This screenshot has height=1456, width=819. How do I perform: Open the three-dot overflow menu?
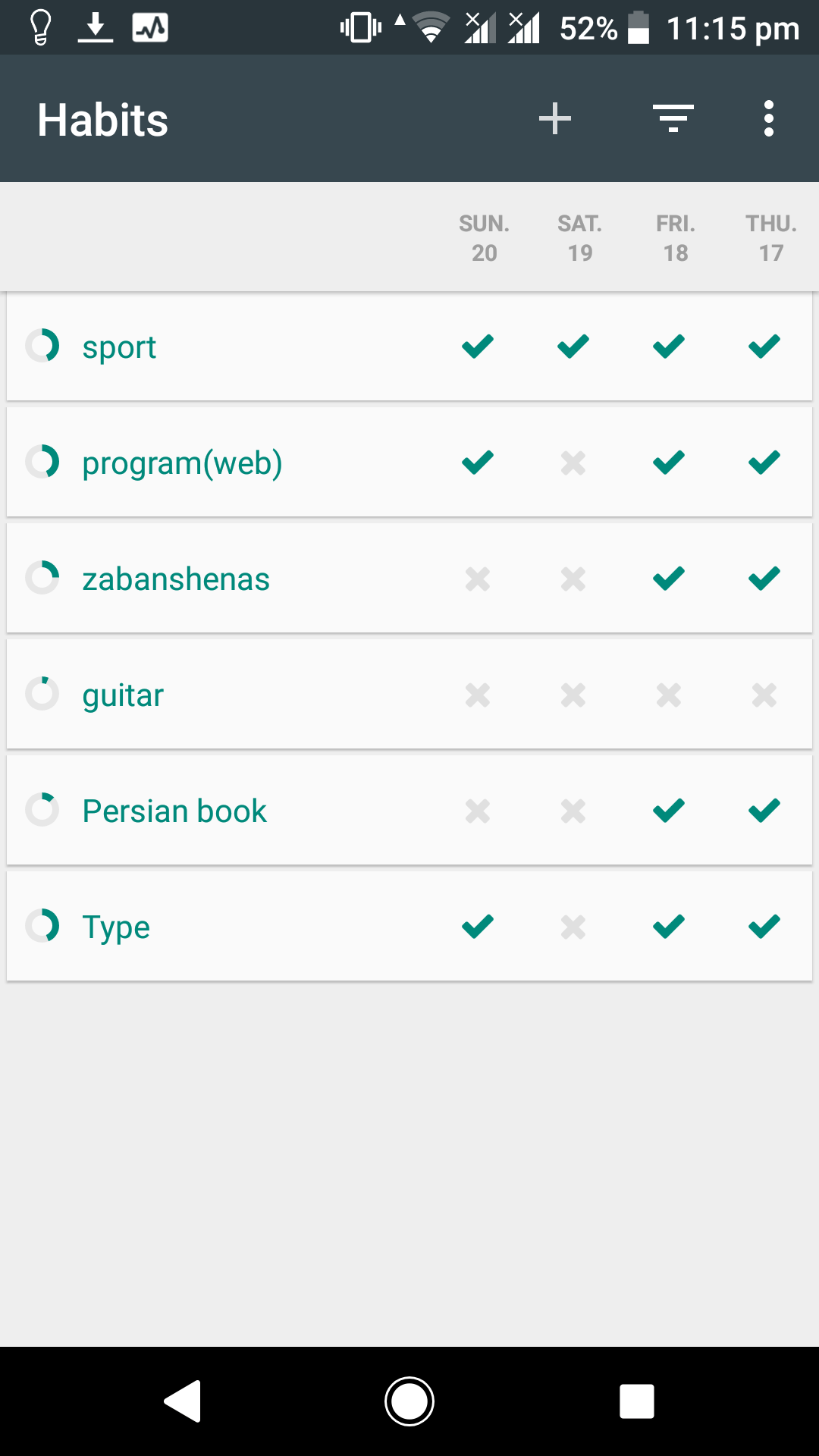point(769,119)
